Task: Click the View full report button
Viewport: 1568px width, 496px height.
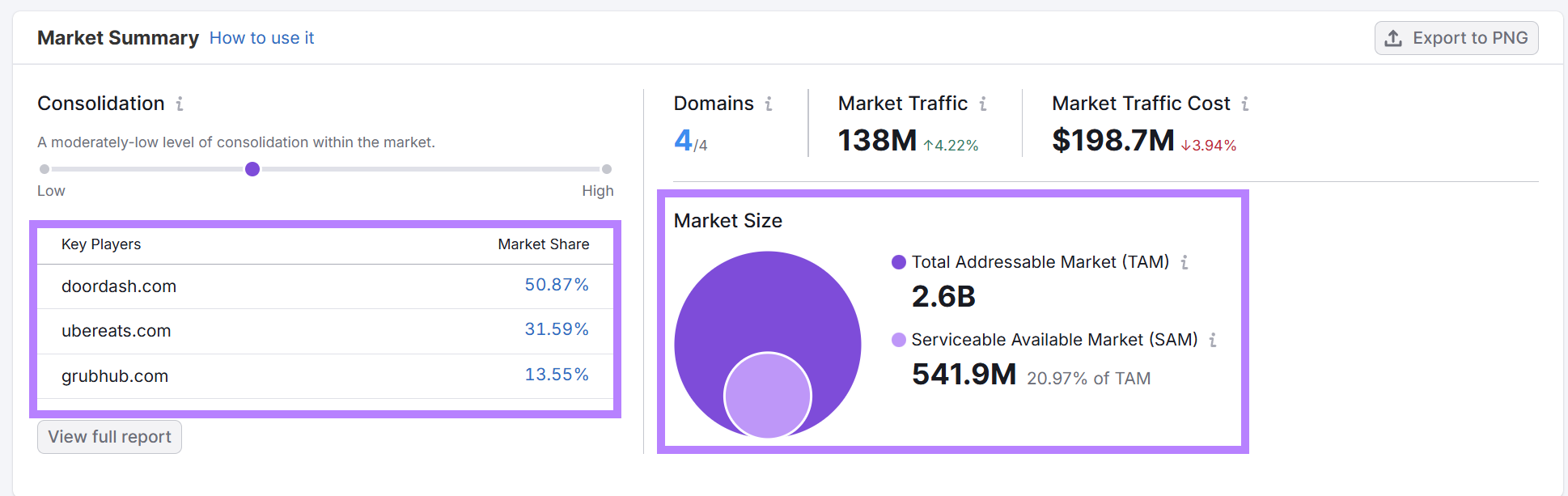Action: coord(109,437)
